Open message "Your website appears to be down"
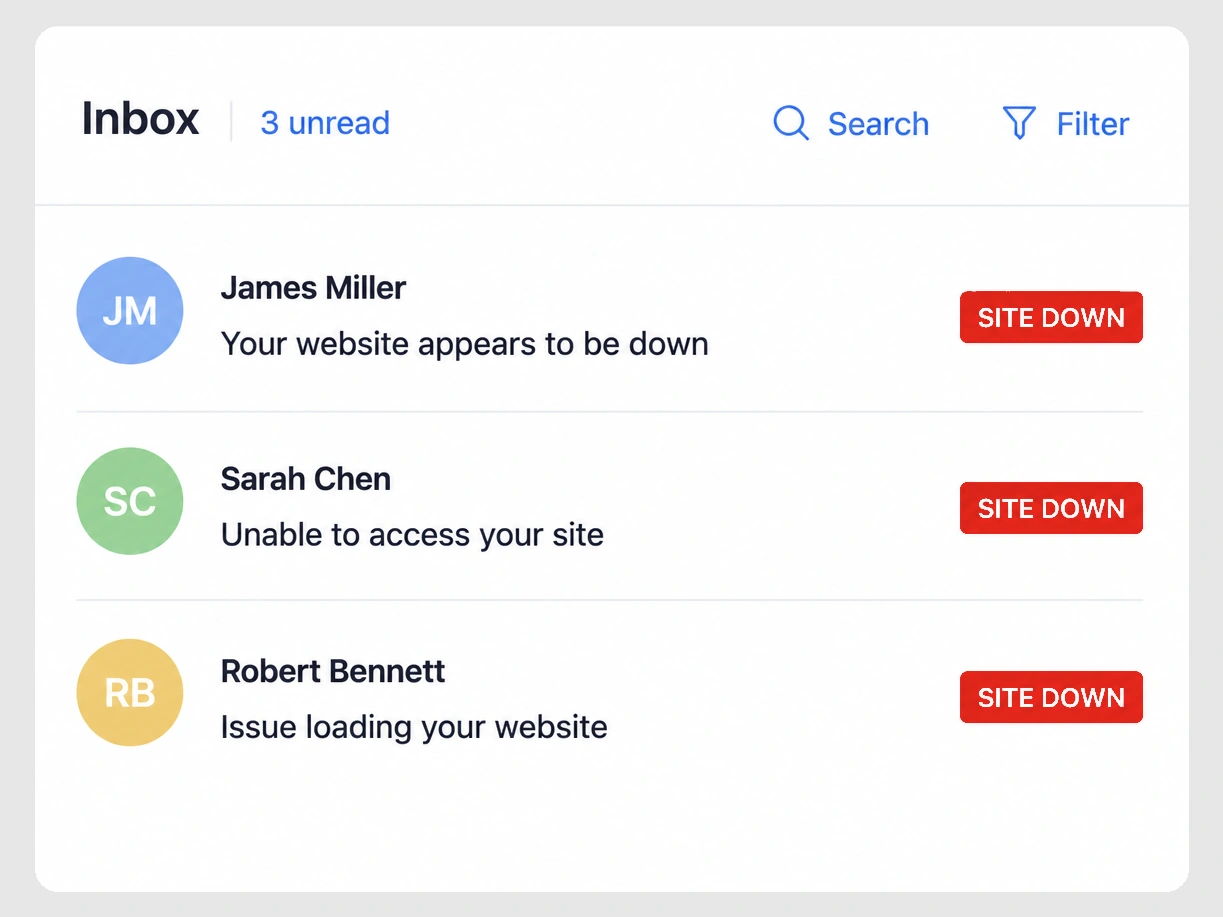The width and height of the screenshot is (1223, 917). 464,344
